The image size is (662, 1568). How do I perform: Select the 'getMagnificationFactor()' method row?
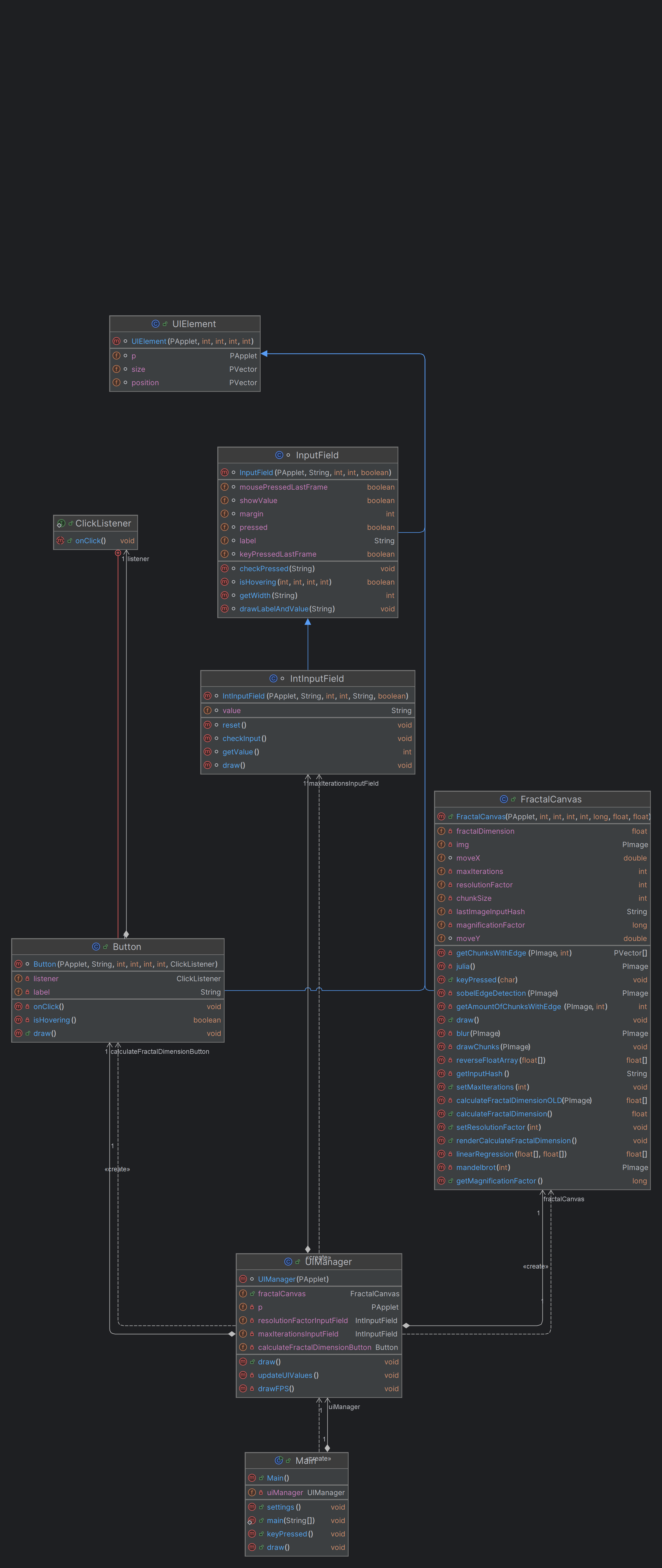(542, 1180)
